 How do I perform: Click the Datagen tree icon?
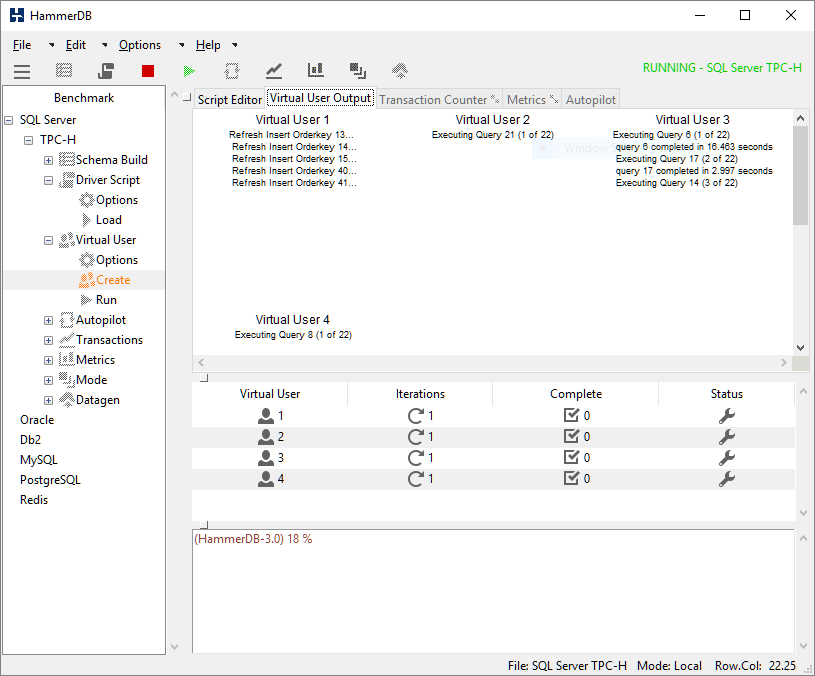tap(67, 400)
